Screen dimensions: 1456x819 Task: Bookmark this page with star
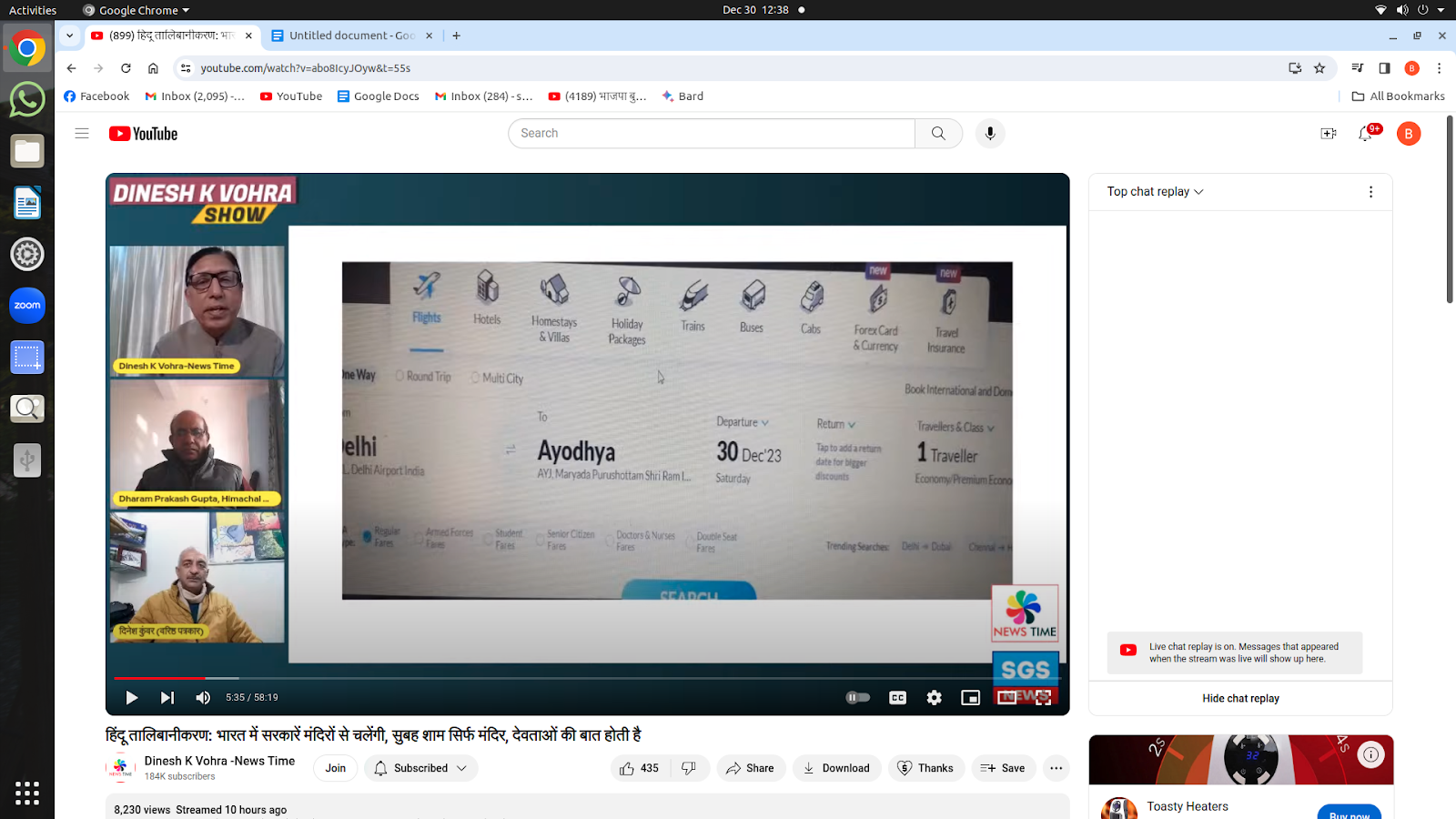(1319, 68)
